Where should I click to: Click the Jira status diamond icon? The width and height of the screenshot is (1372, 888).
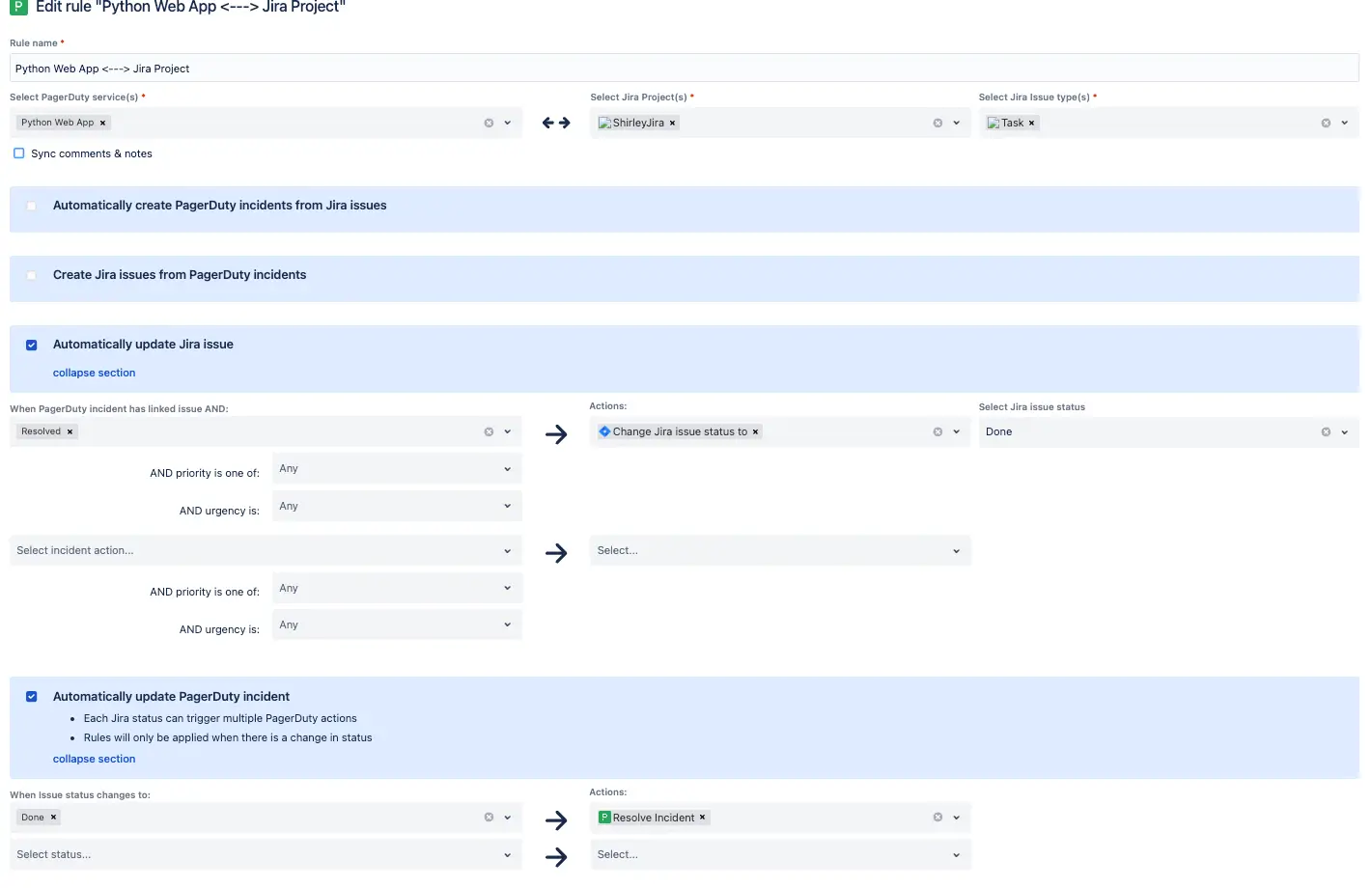(x=604, y=431)
